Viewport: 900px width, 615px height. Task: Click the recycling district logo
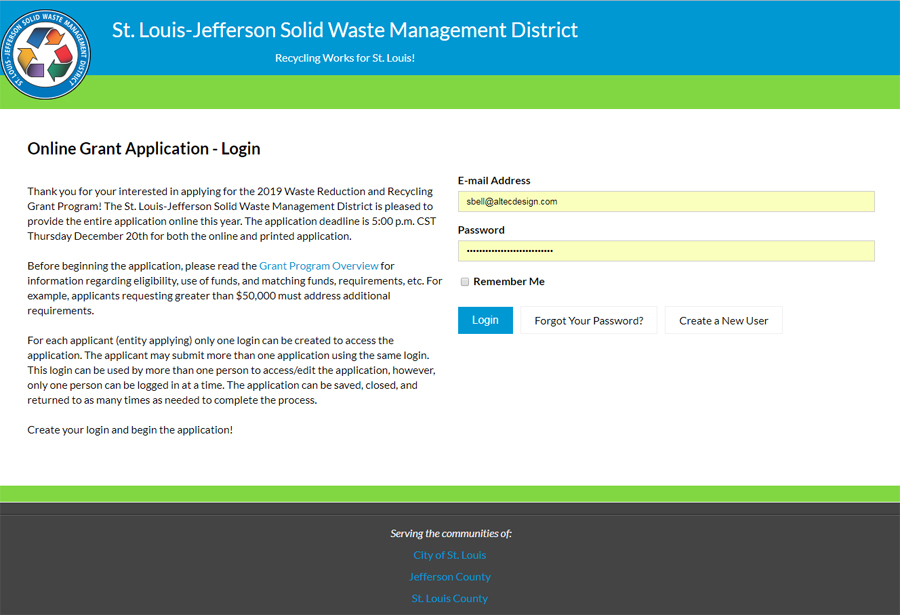coord(45,54)
